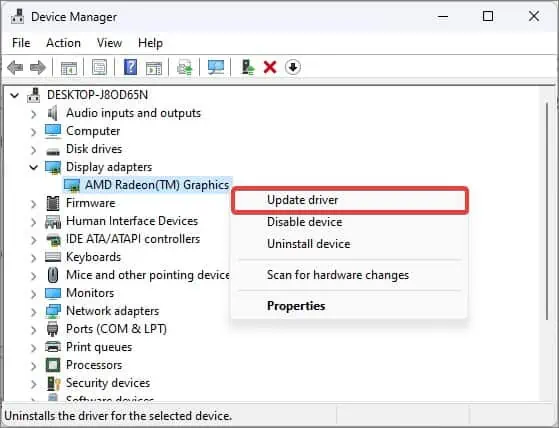Image resolution: width=559 pixels, height=428 pixels.
Task: Collapse the Display adapters category
Action: (x=34, y=167)
